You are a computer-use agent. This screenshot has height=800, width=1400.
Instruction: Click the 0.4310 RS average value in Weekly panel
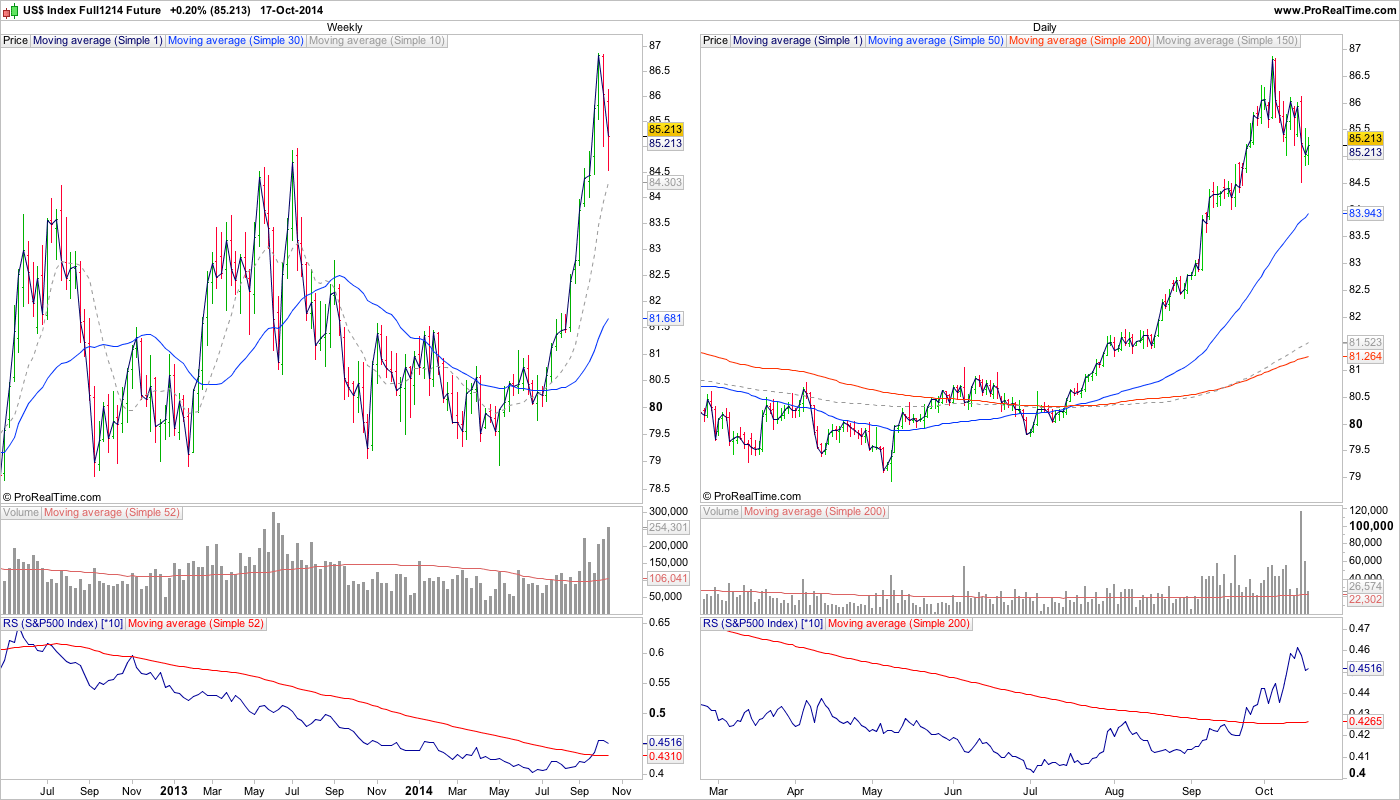[665, 757]
